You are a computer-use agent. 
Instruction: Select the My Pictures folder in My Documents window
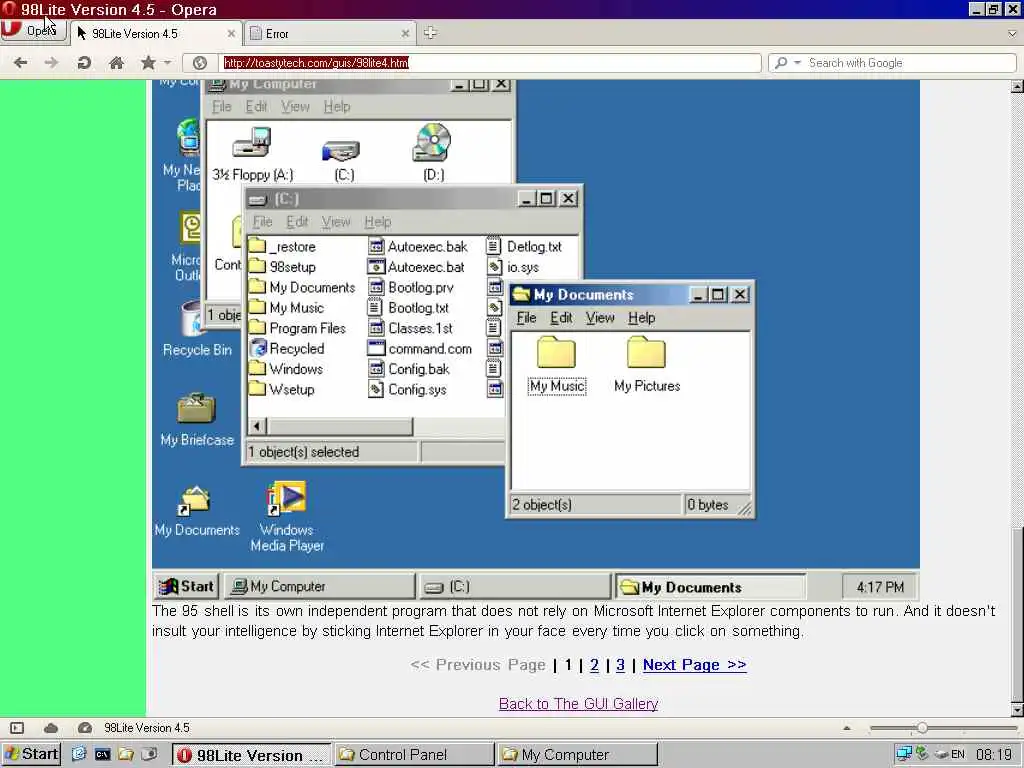click(647, 365)
